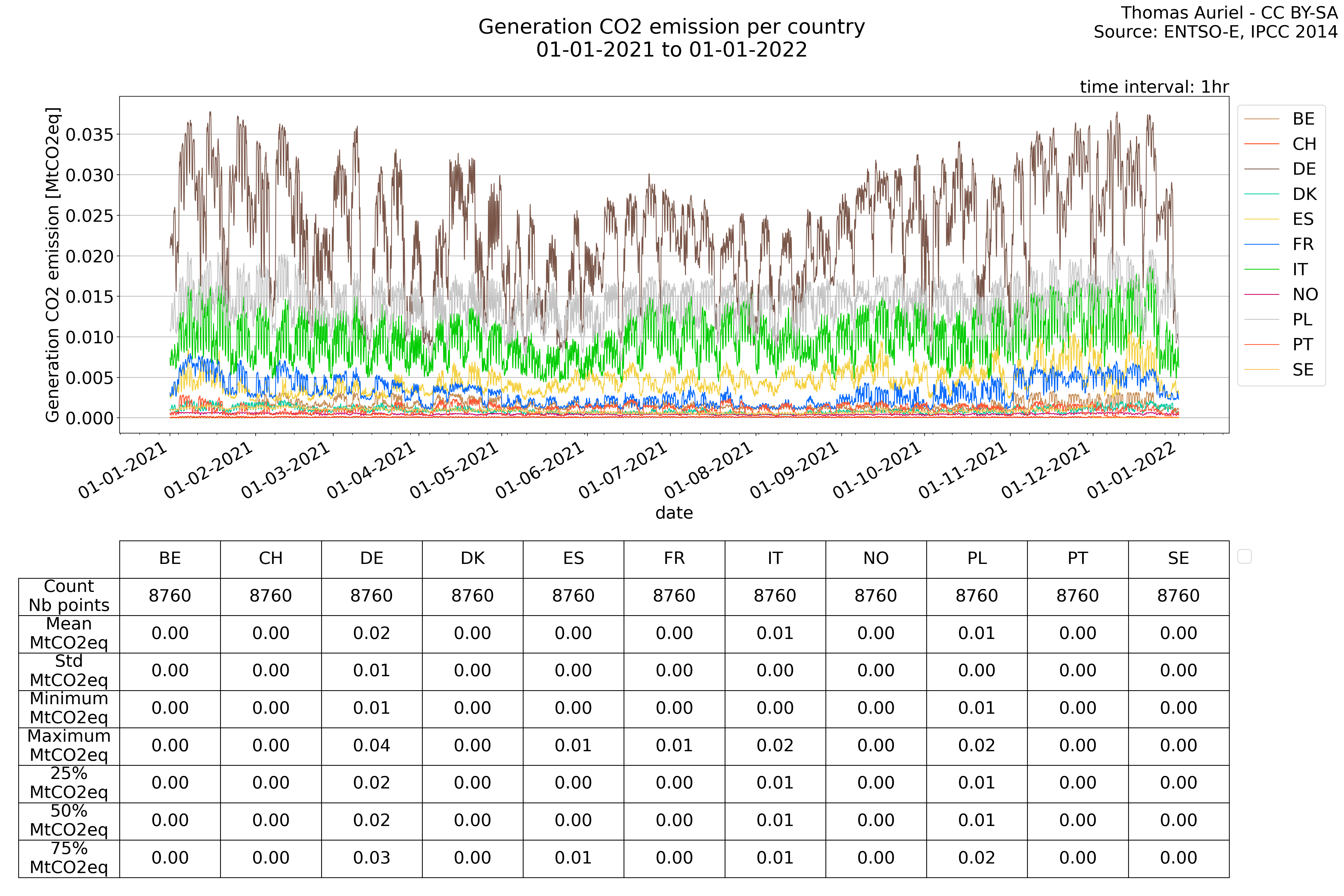This screenshot has height=896, width=1344.
Task: Click the 'date' x-axis label
Action: coord(674,513)
